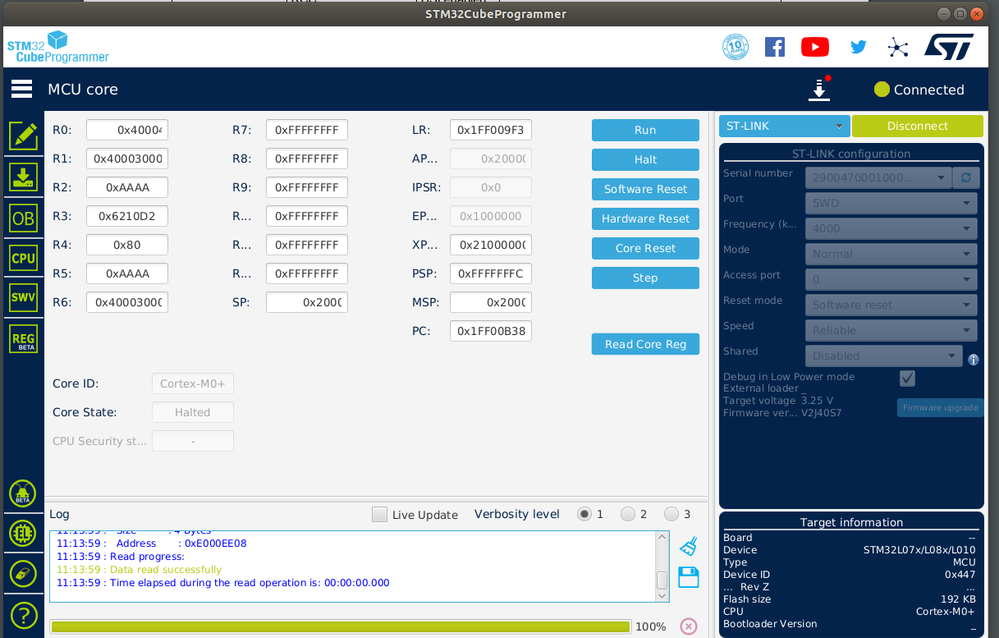Open the chip icon in sidebar
999x638 pixels.
[23, 533]
